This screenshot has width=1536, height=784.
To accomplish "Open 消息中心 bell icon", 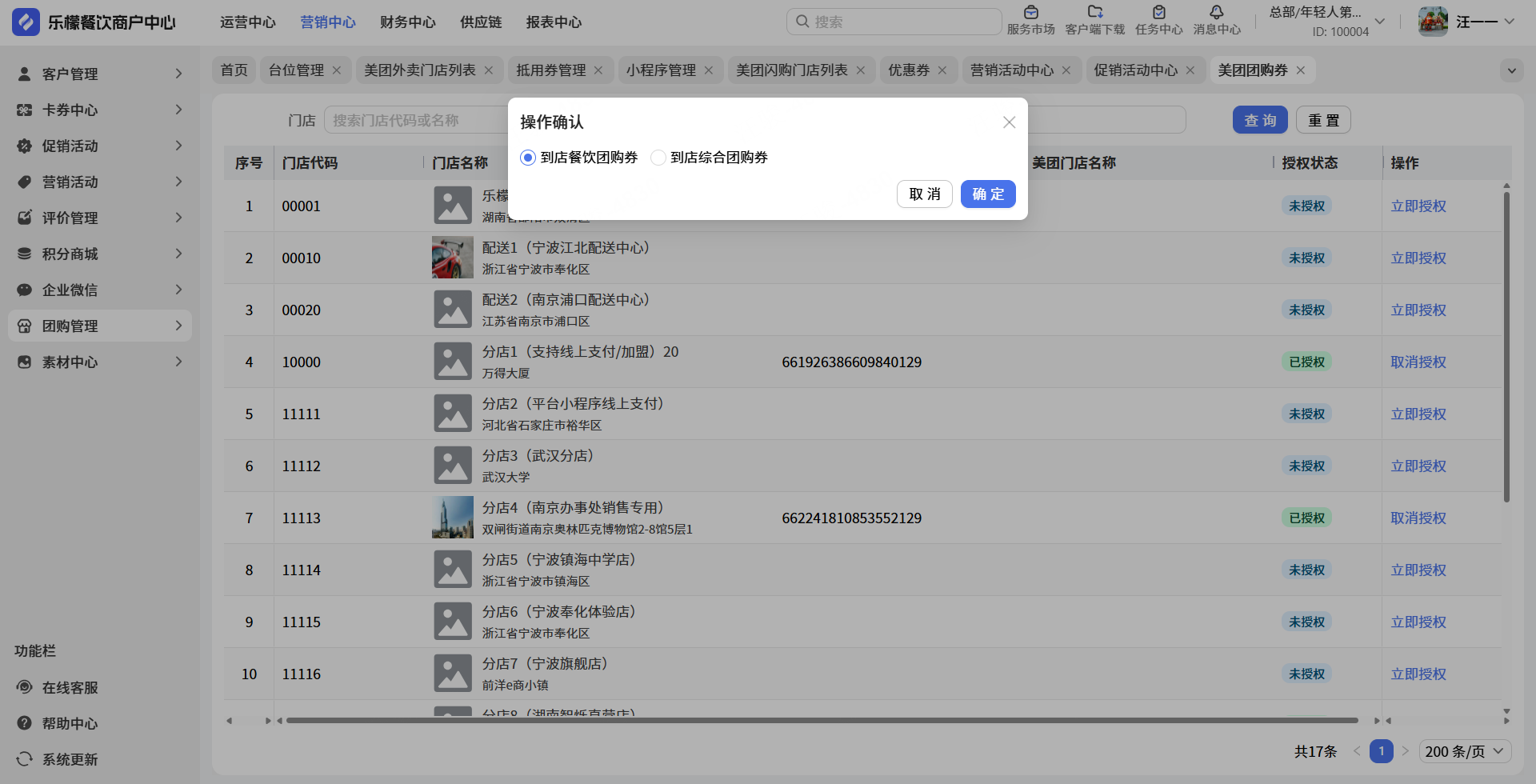I will [1217, 12].
